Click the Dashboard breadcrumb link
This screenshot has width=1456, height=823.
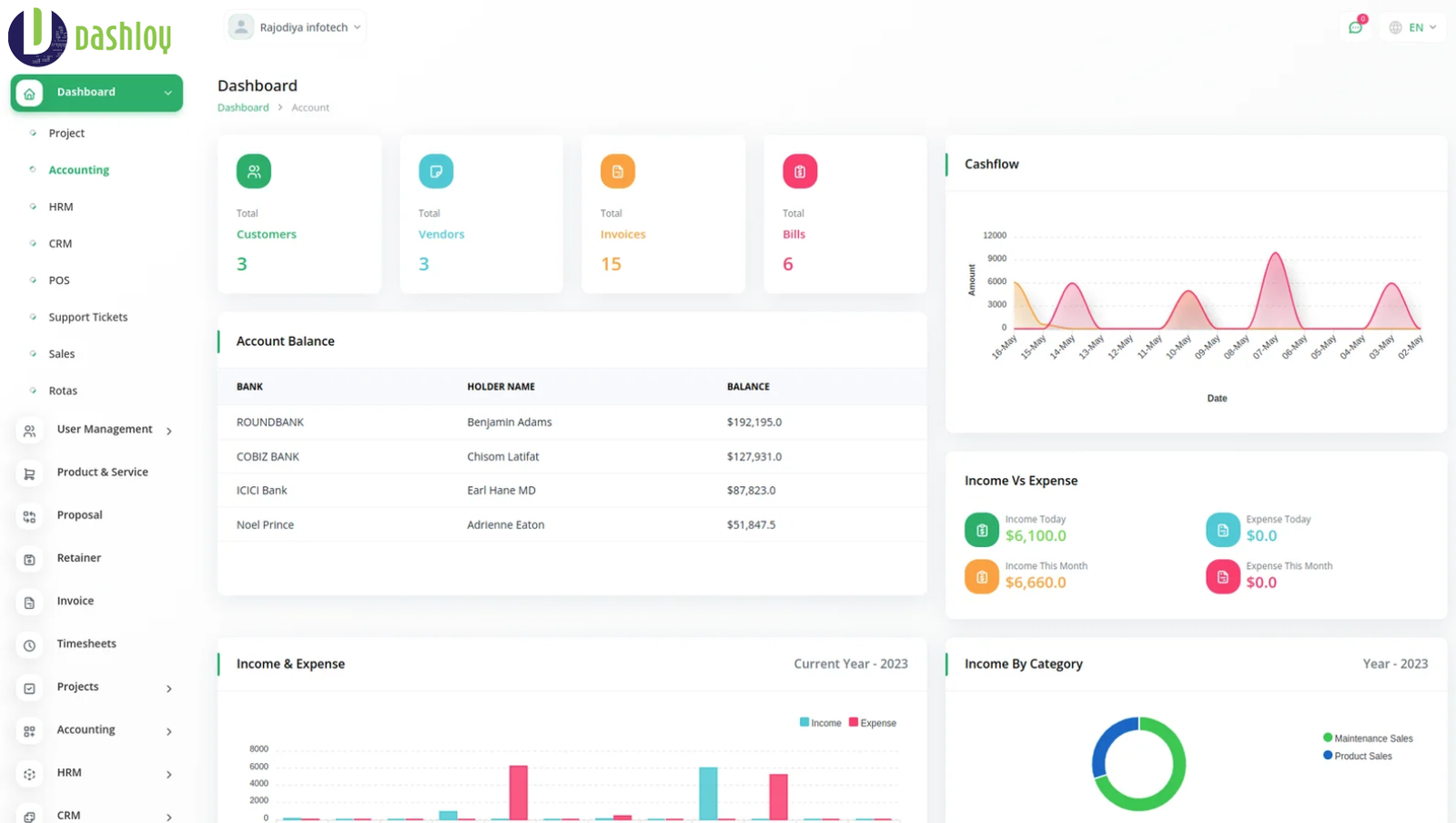click(x=243, y=107)
